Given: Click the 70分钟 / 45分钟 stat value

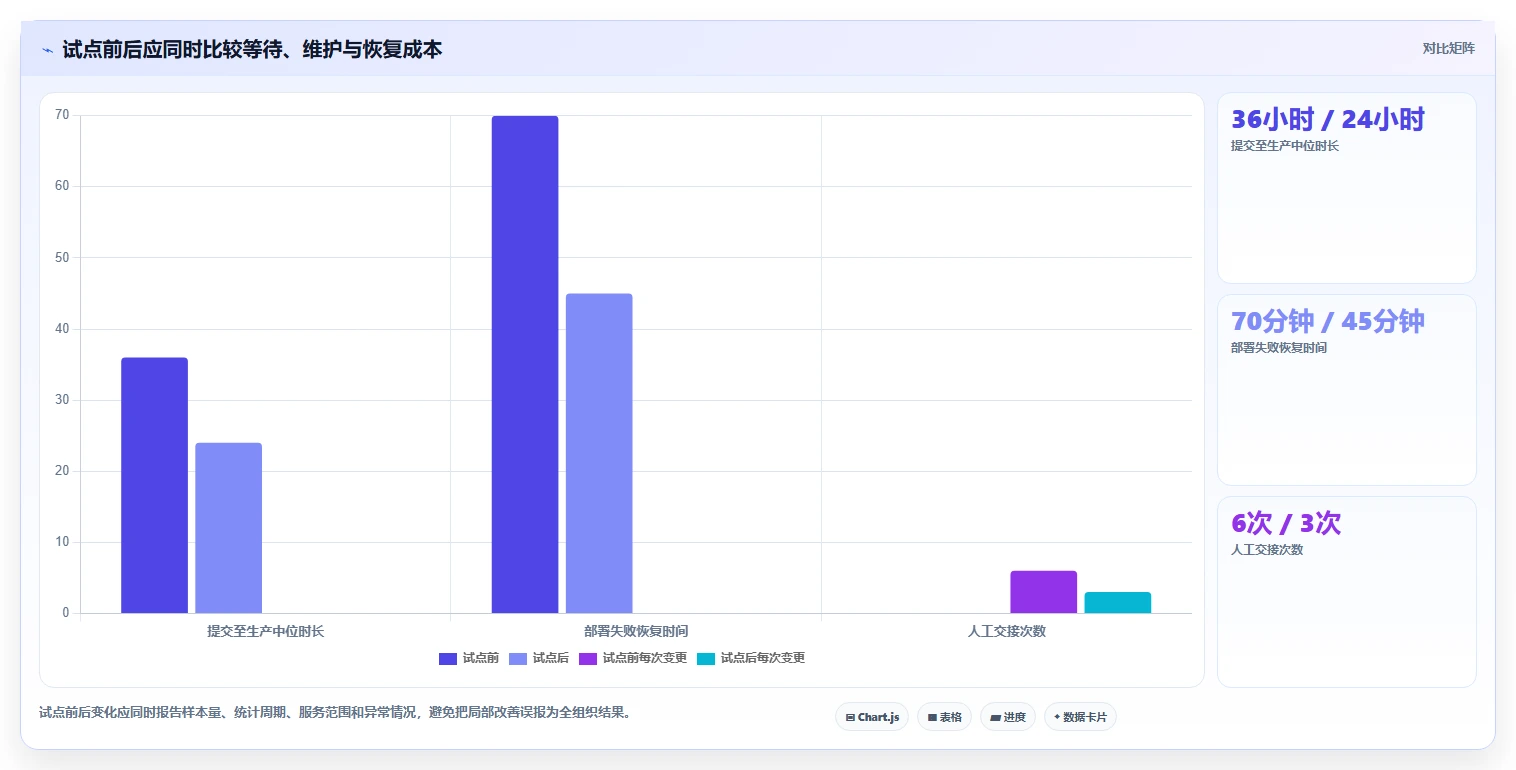Looking at the screenshot, I should pyautogui.click(x=1327, y=321).
